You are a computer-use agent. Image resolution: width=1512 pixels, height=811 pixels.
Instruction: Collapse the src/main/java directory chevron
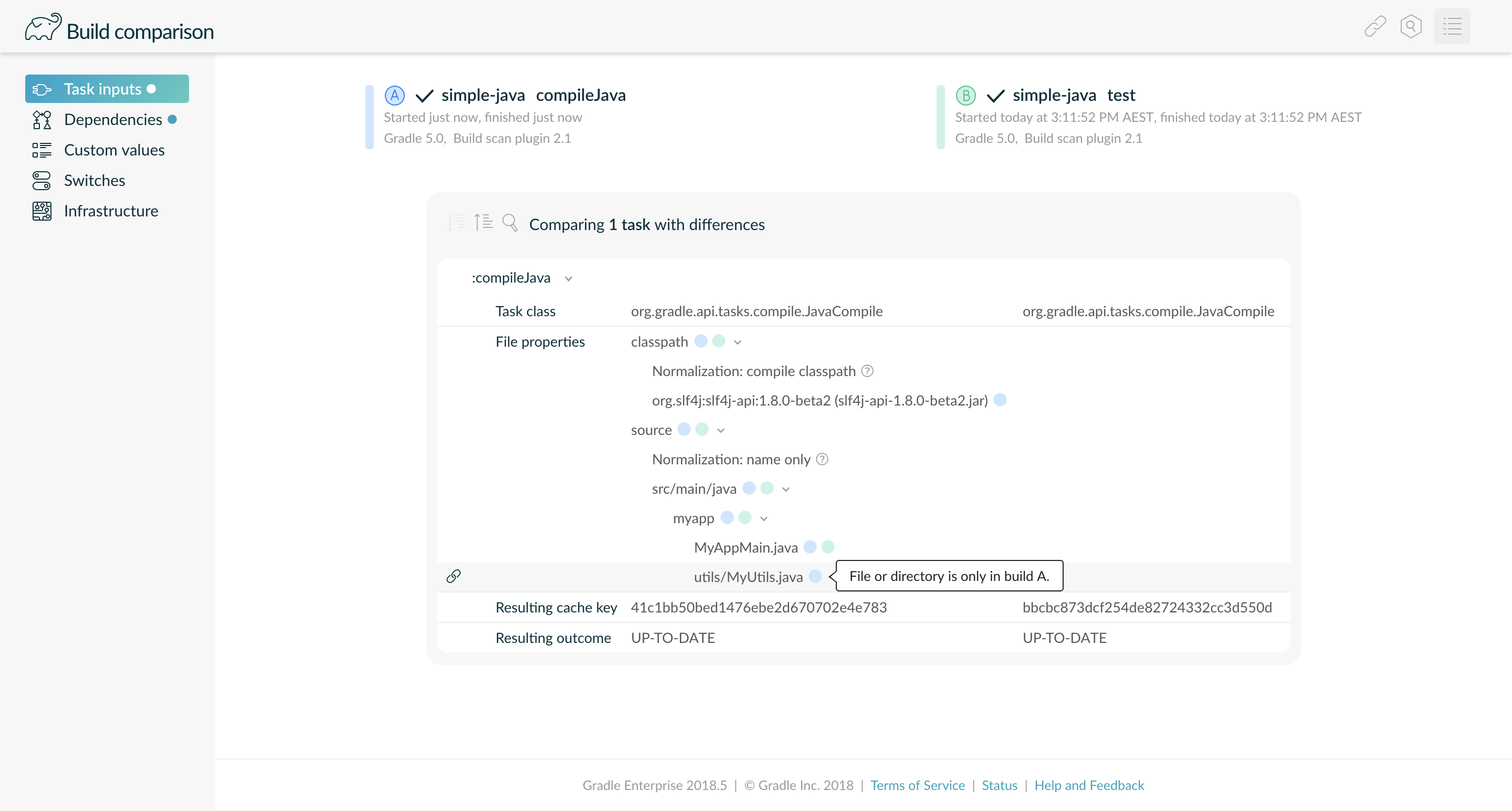point(785,489)
